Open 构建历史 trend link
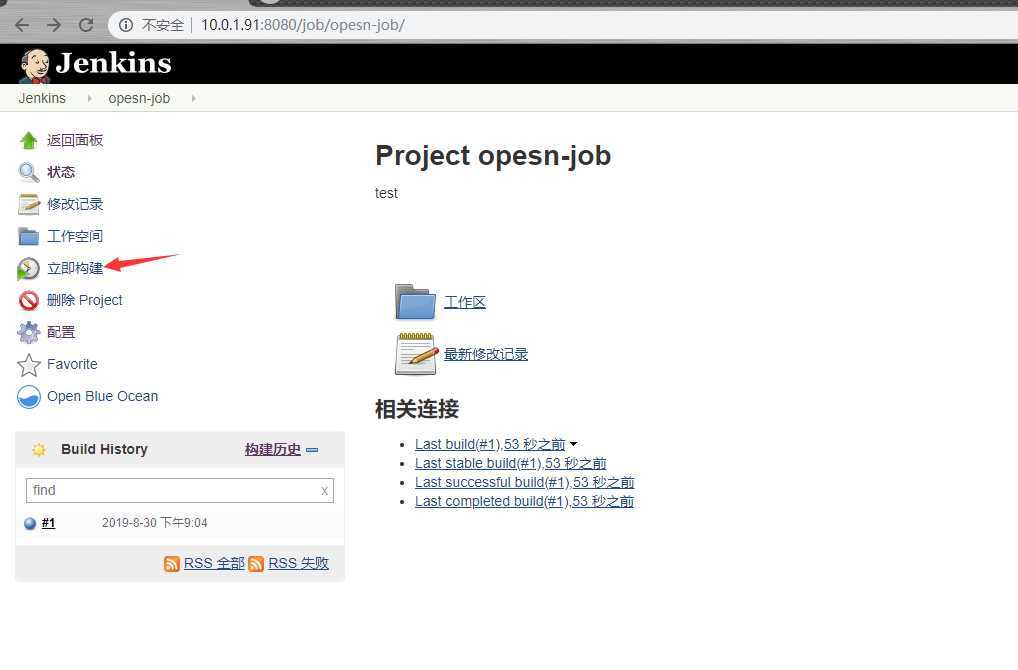1018x670 pixels. tap(273, 449)
